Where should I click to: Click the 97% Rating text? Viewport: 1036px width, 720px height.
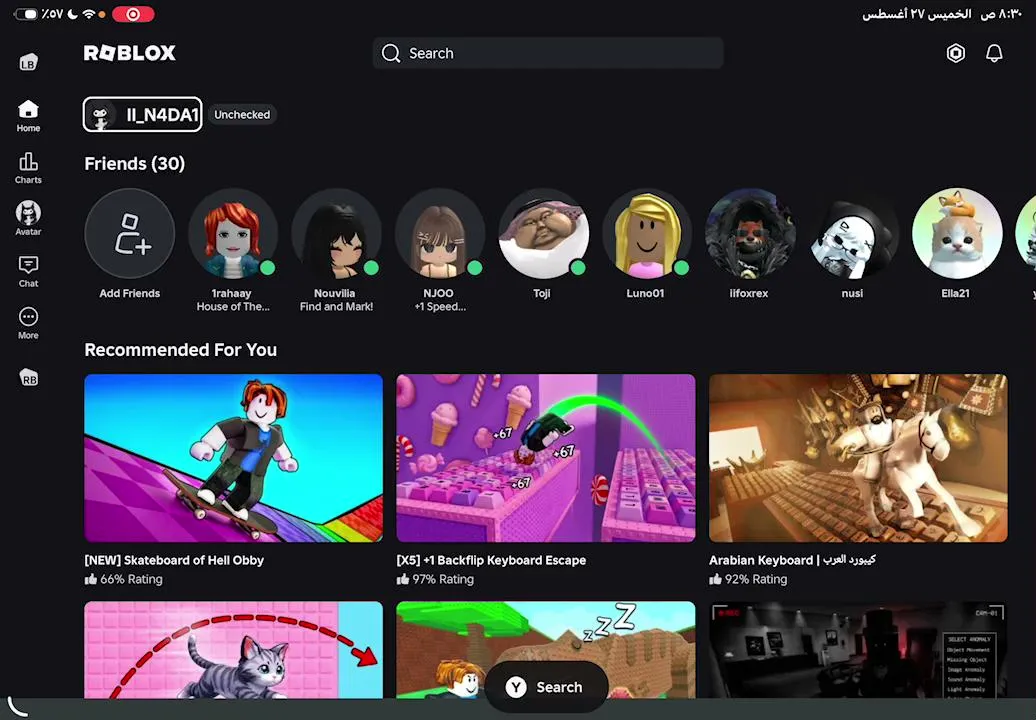click(x=443, y=579)
